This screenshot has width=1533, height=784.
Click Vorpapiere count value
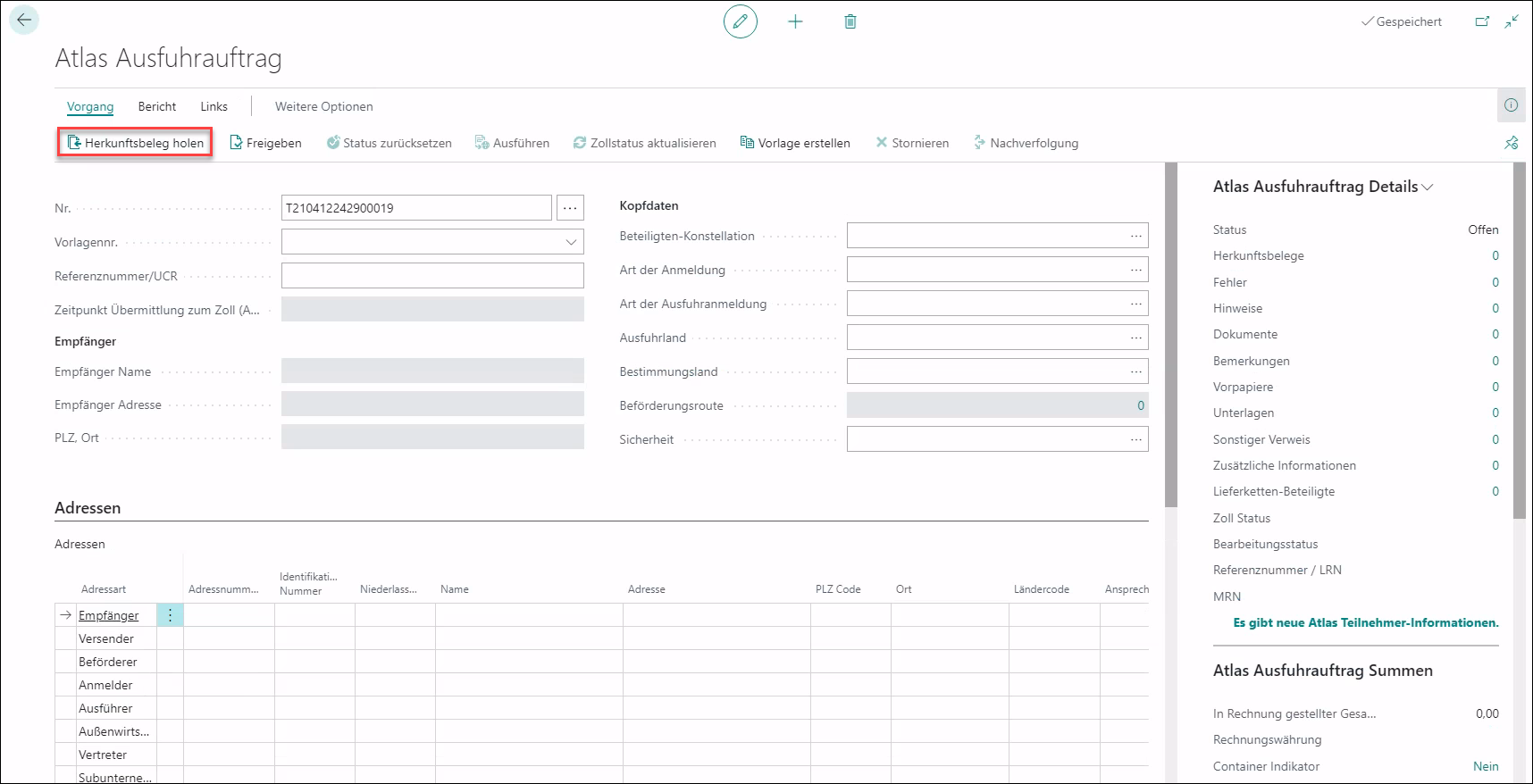(x=1495, y=387)
